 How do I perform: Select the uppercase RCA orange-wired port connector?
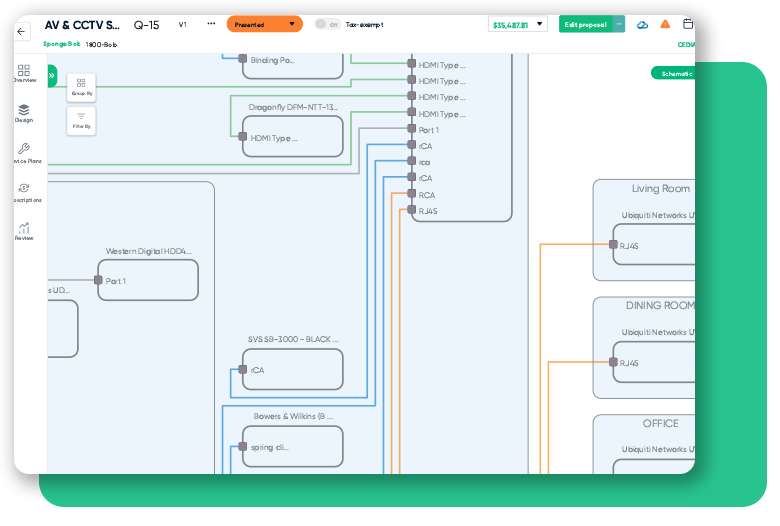click(x=412, y=193)
